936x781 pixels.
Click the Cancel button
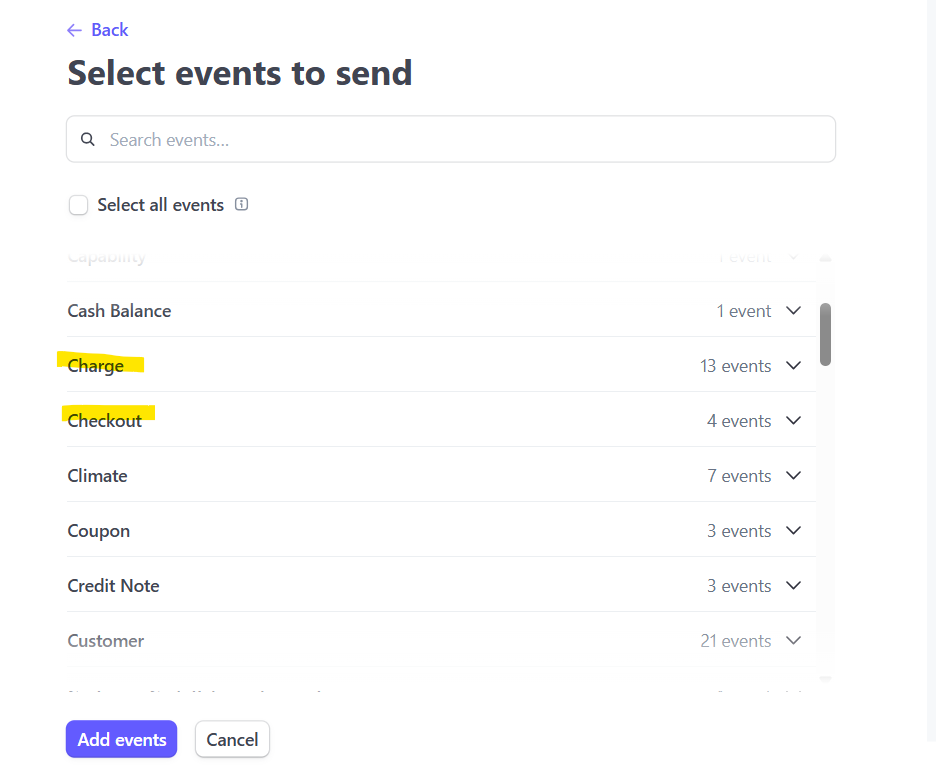tap(232, 739)
